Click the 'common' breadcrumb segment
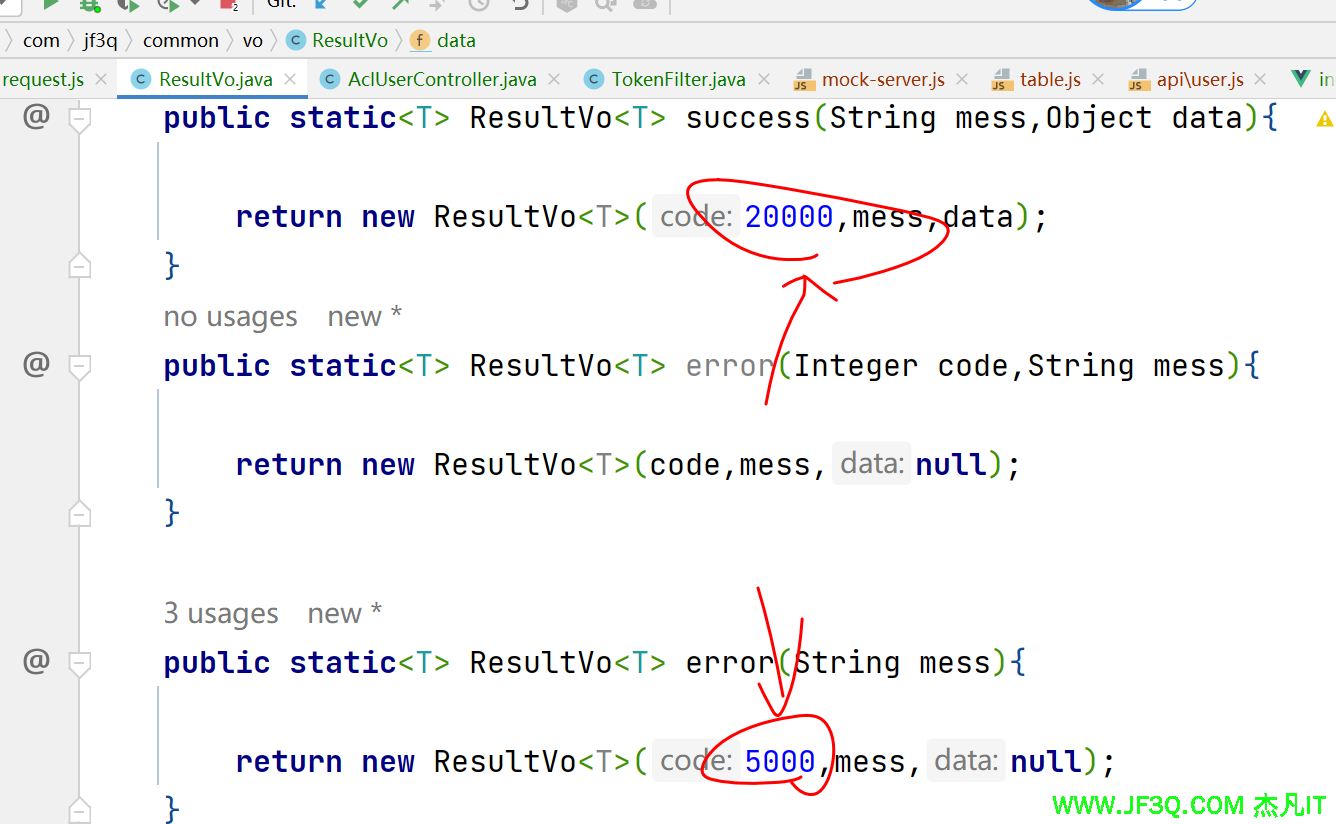1336x824 pixels. coord(180,40)
